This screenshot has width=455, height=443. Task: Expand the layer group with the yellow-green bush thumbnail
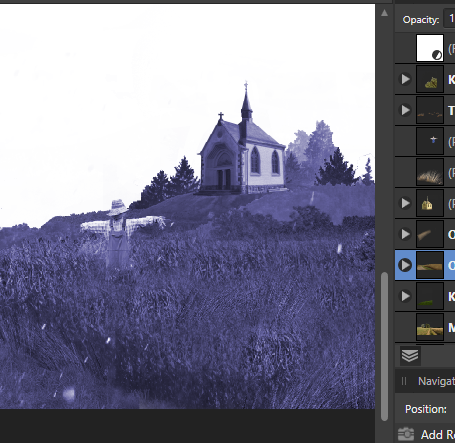tap(405, 79)
